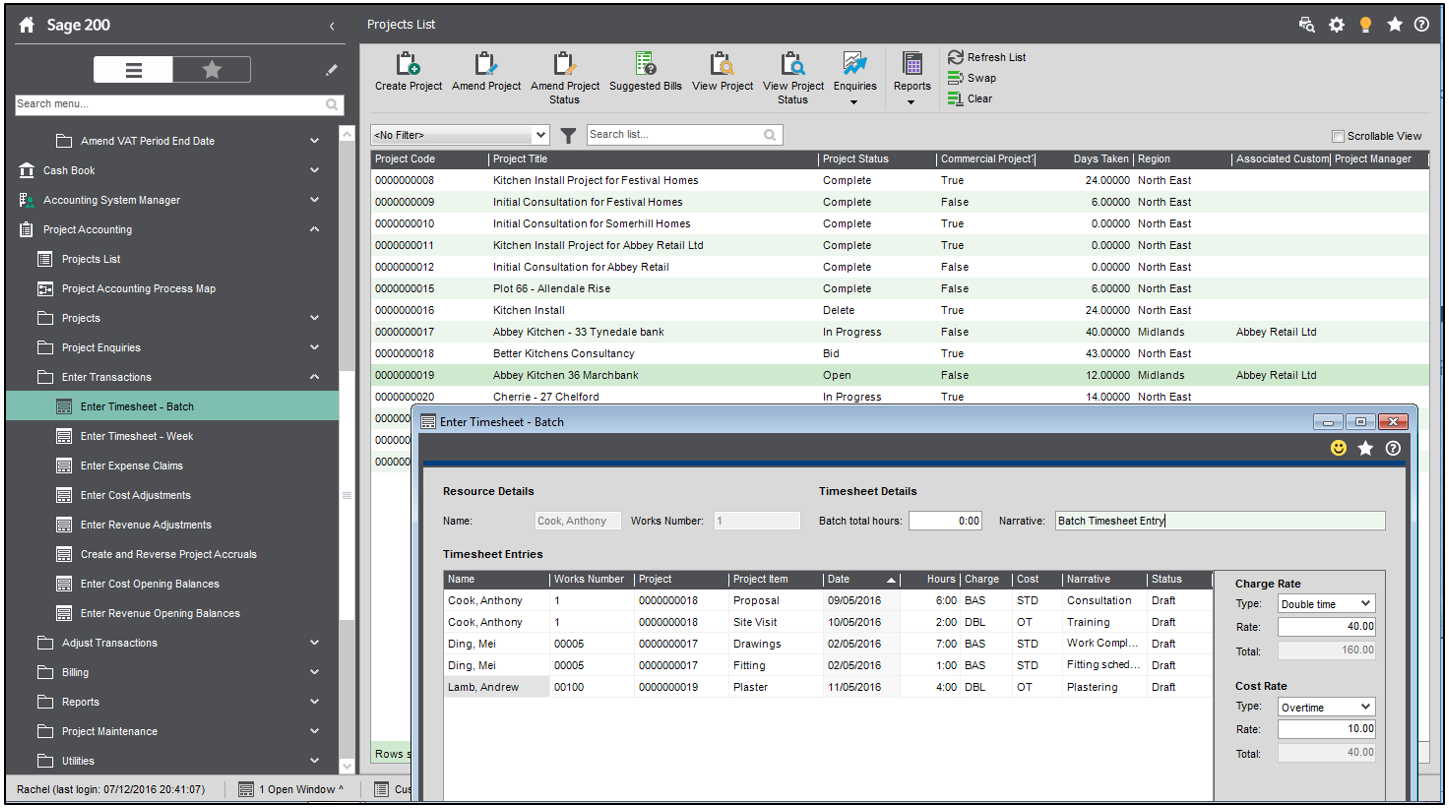Expand Amend VAT Period End Date
Screen dimensions: 1449x808
coord(315,141)
